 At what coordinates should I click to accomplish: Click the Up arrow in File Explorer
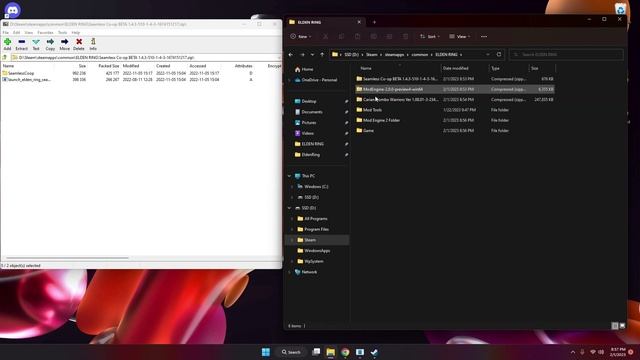(322, 54)
